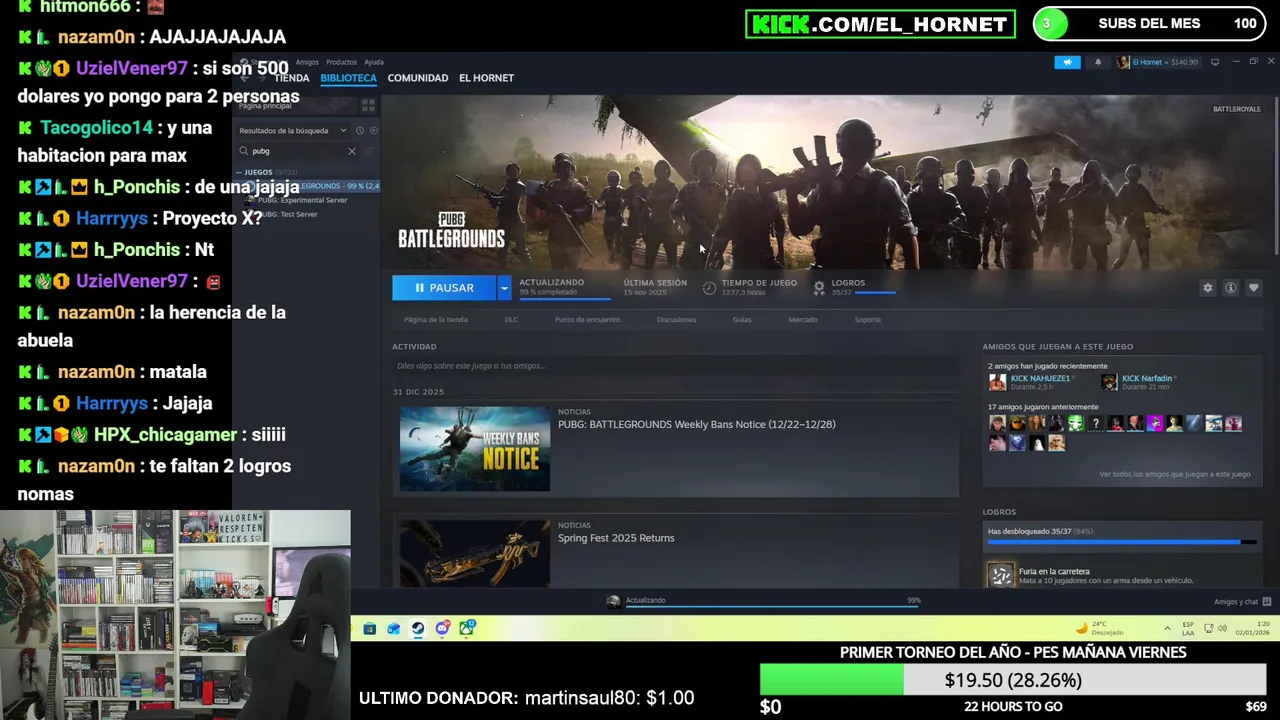The height and width of the screenshot is (720, 1280).
Task: Open the Guías link
Action: coord(742,320)
